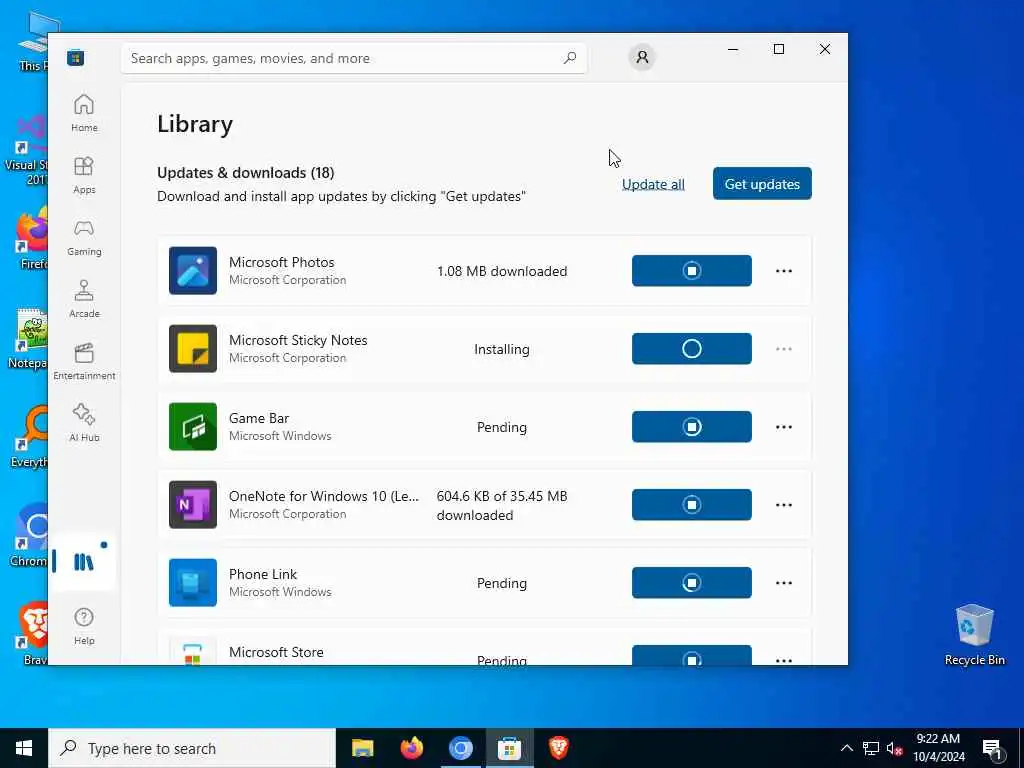Open Help from the sidebar

pos(84,626)
